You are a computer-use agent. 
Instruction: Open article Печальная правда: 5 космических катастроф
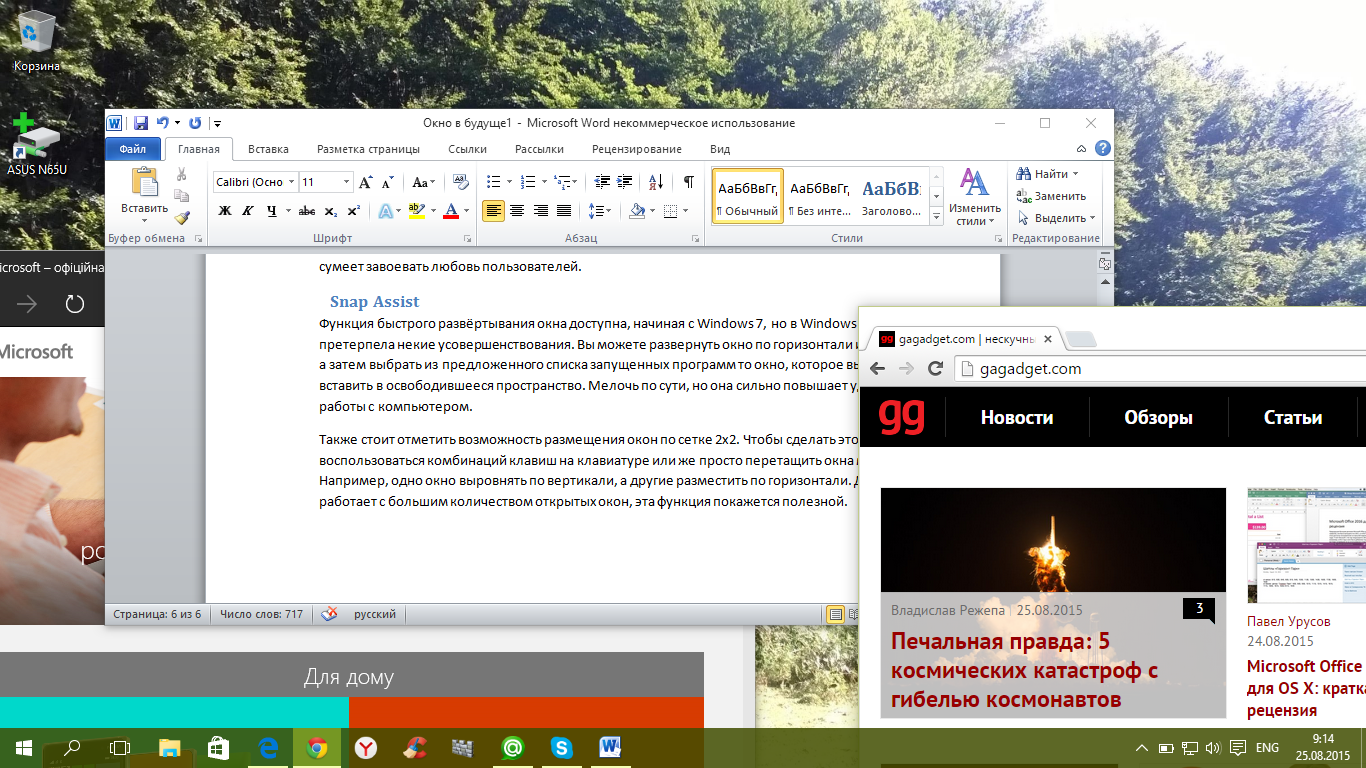click(1024, 670)
